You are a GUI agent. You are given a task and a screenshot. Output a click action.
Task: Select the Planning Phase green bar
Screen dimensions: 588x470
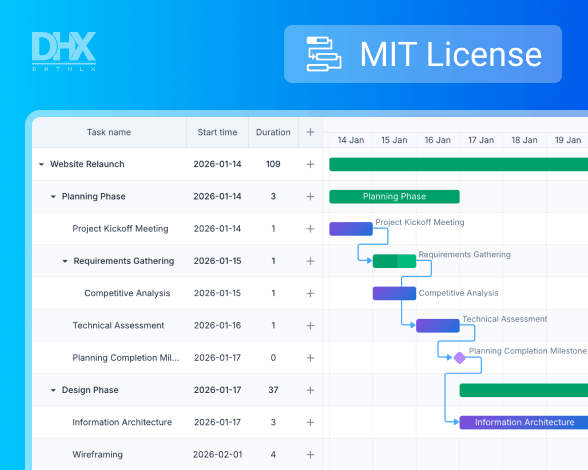click(x=394, y=197)
